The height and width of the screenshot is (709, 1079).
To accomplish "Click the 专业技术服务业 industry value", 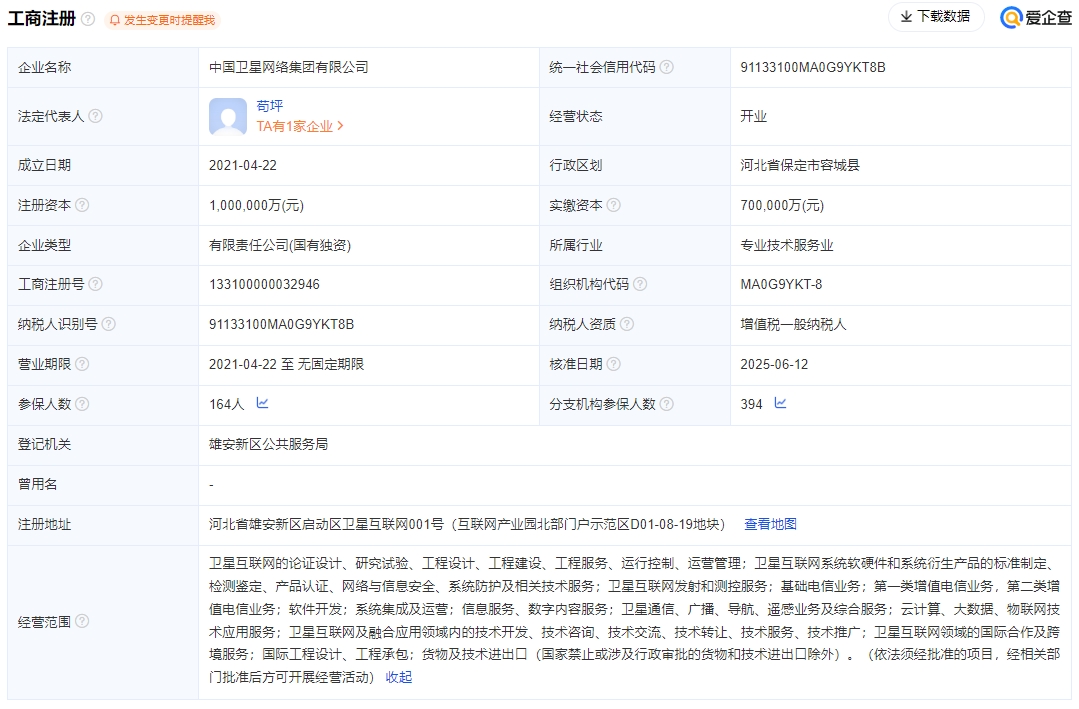I will click(787, 245).
